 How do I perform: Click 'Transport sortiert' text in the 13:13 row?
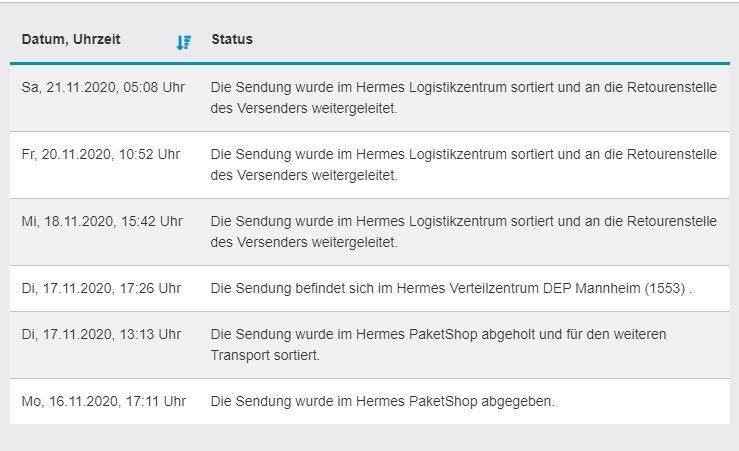click(x=265, y=355)
